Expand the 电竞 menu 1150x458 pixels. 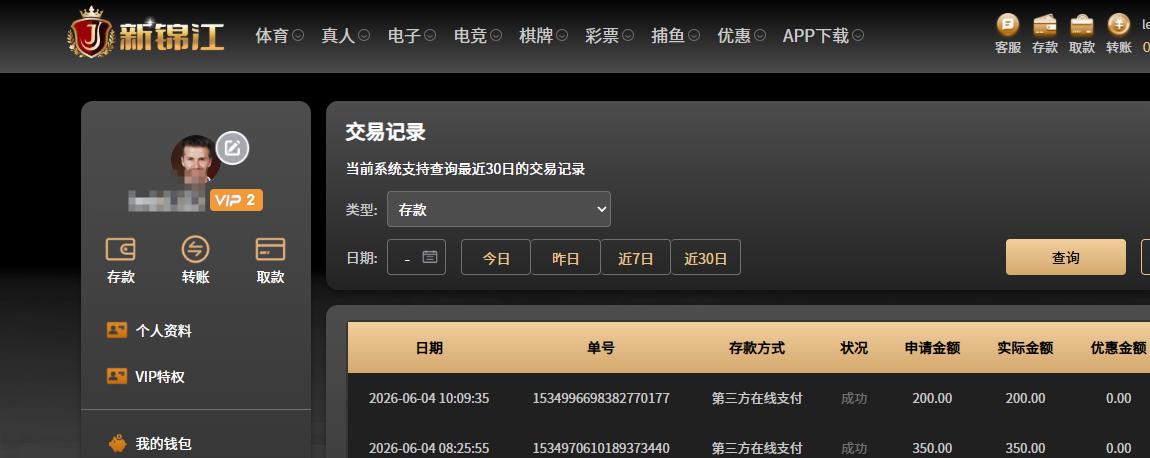(x=478, y=35)
